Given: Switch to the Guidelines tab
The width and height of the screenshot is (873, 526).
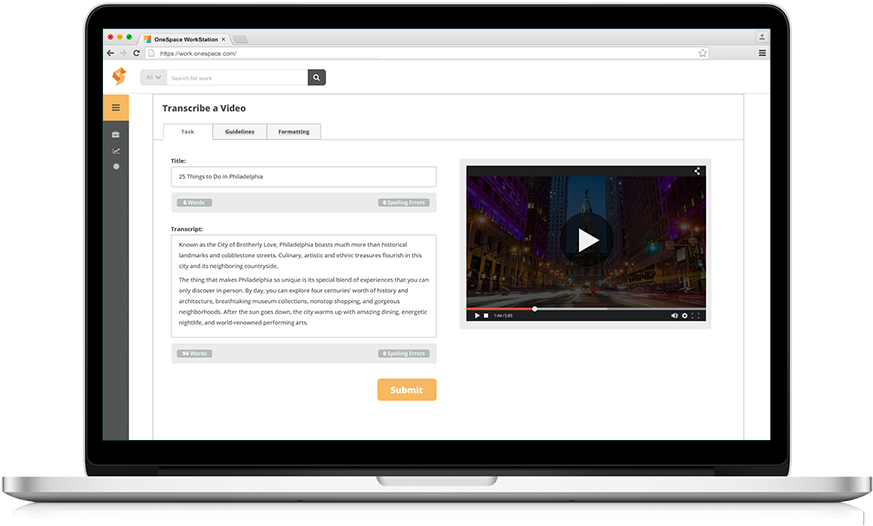Looking at the screenshot, I should coord(239,132).
